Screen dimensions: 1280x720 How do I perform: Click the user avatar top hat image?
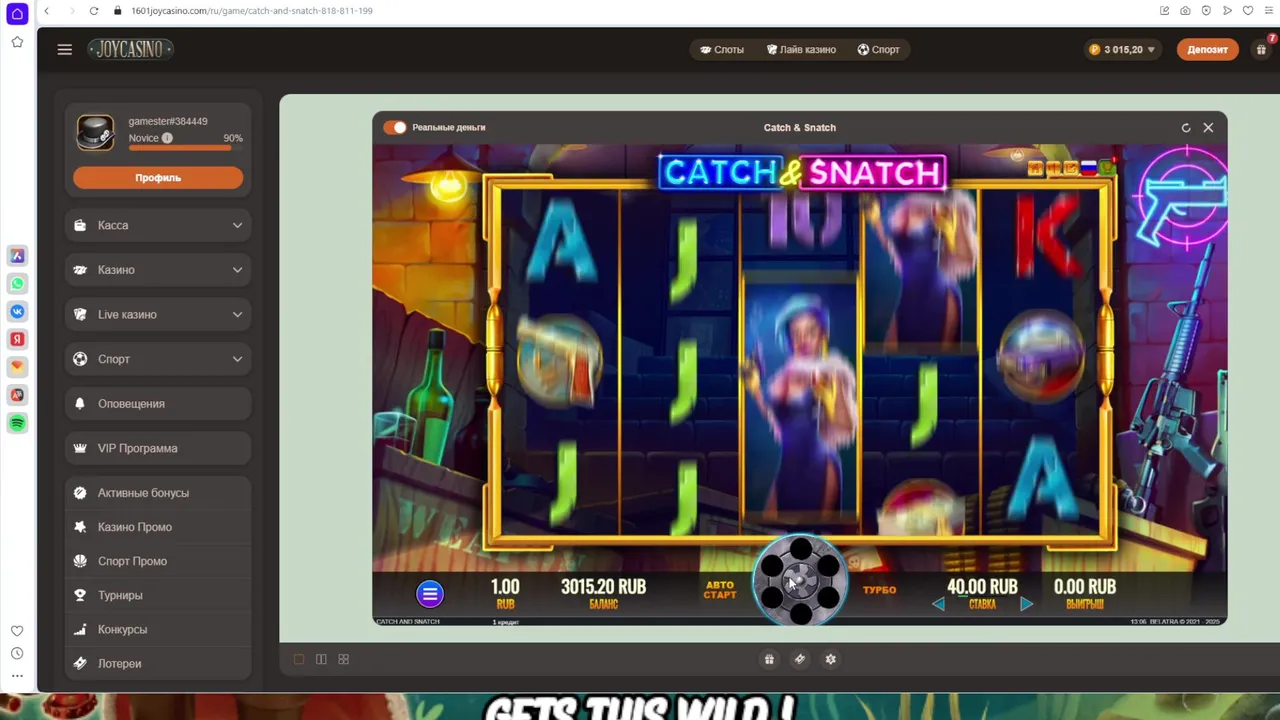(x=96, y=131)
